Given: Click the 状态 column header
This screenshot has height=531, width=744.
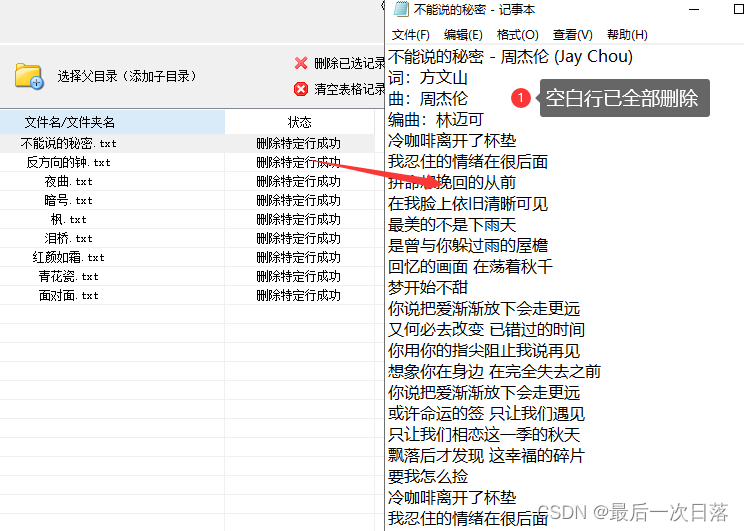Looking at the screenshot, I should click(x=299, y=122).
